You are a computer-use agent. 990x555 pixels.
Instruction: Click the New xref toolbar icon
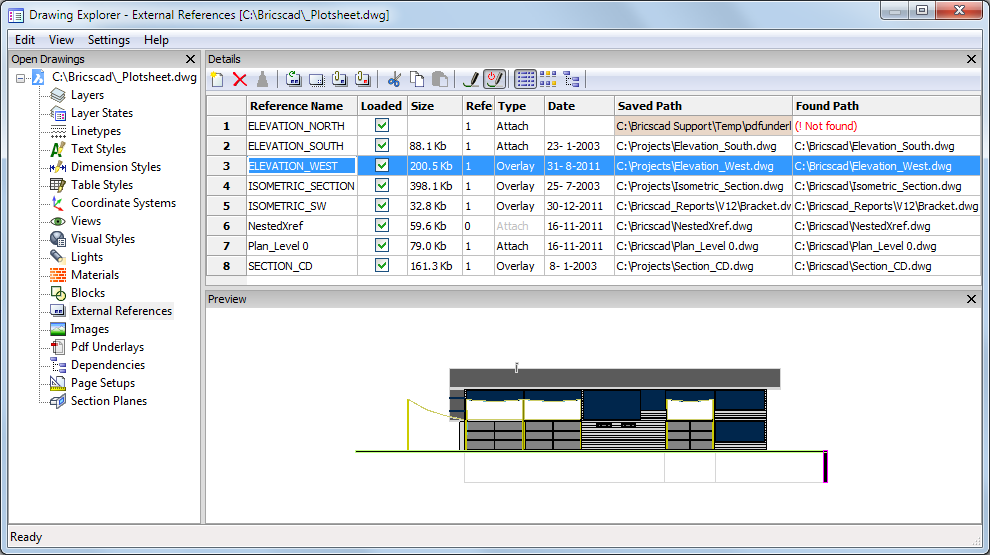(217, 80)
